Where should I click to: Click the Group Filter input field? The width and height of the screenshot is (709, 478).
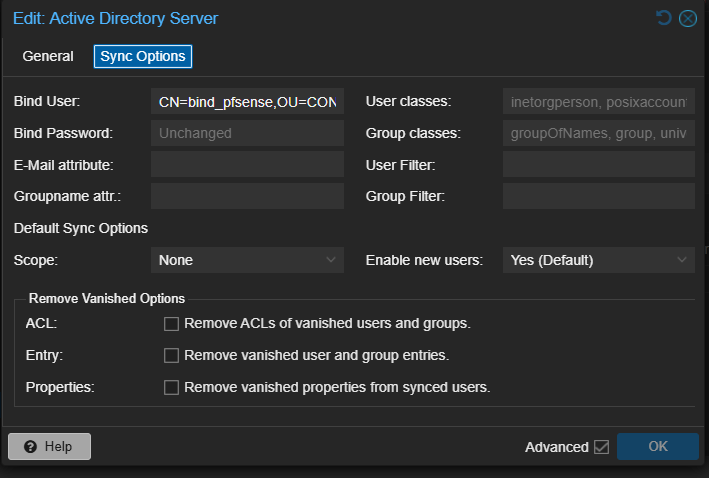coord(598,196)
